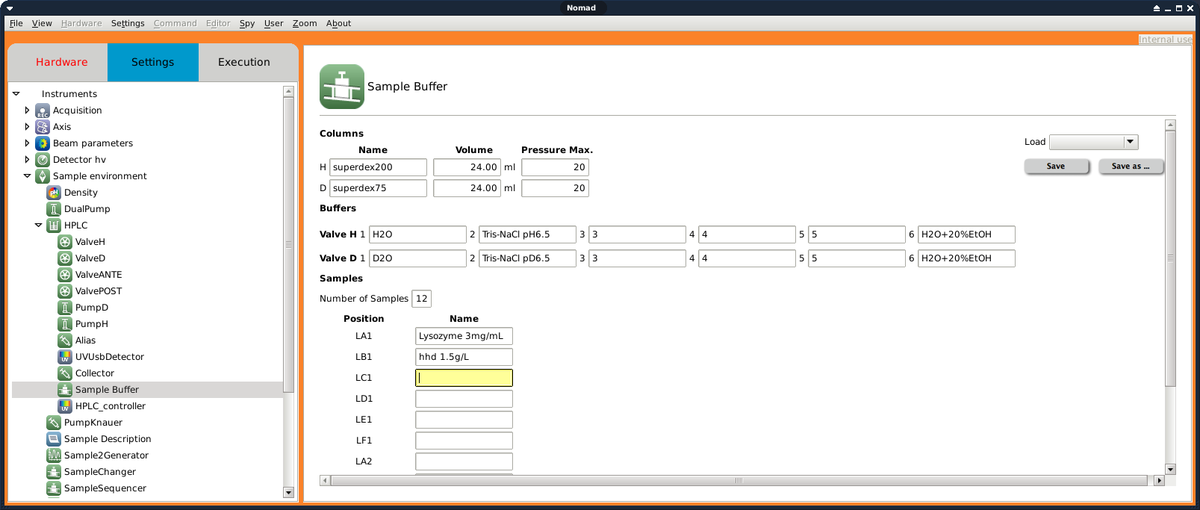Click the Save as ... button
The width and height of the screenshot is (1200, 510).
1130,166
